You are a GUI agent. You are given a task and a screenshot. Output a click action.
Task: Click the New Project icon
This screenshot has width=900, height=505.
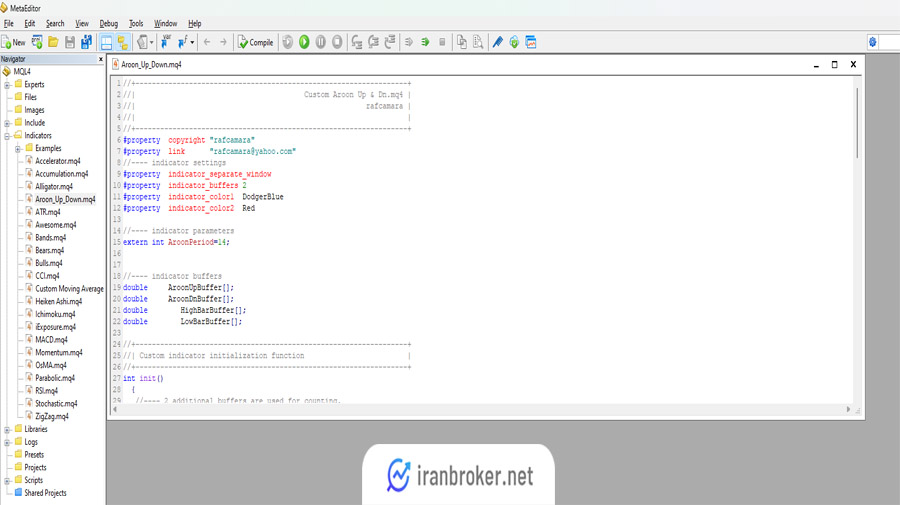[x=37, y=42]
